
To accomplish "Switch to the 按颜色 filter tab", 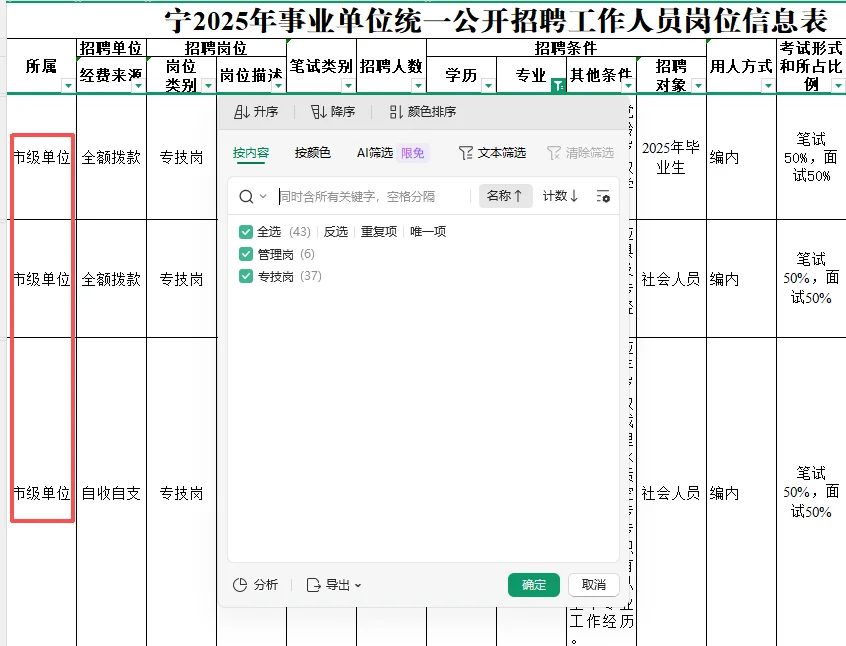I will click(x=313, y=152).
